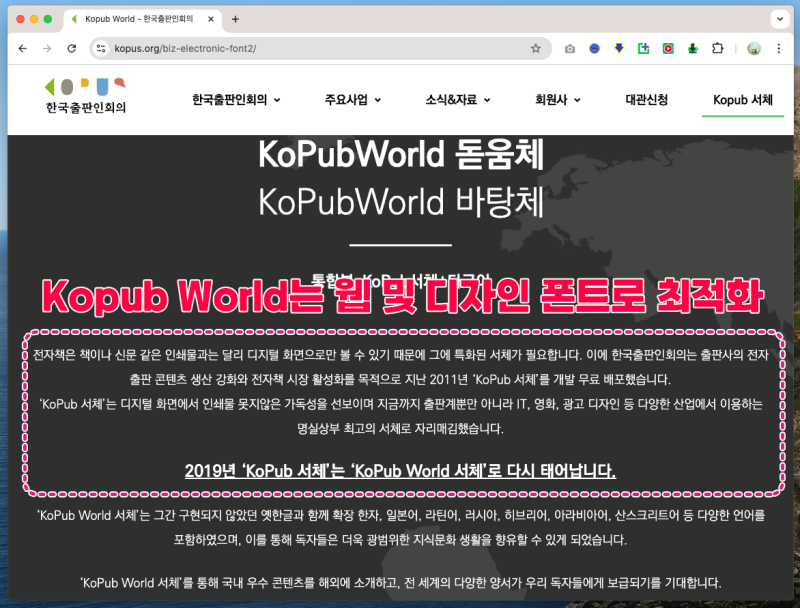Expand the 회원사 menu
Screen dimensions: 800x608
[x=557, y=100]
